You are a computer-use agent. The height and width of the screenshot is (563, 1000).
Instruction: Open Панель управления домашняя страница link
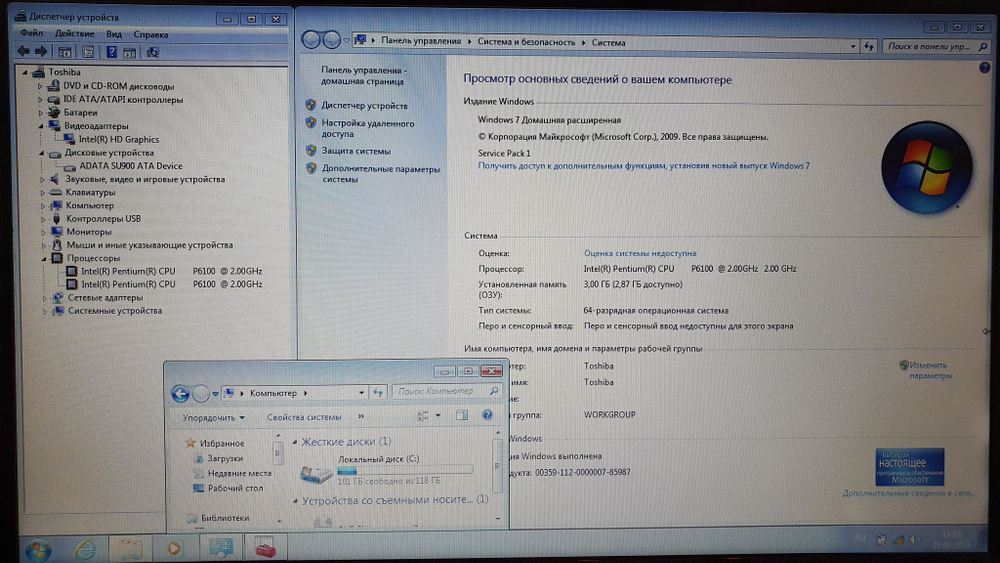(362, 76)
